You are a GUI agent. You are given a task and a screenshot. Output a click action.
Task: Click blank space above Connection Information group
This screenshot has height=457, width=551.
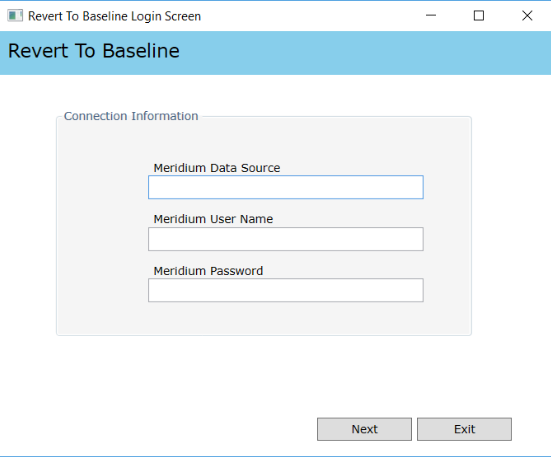[276, 92]
